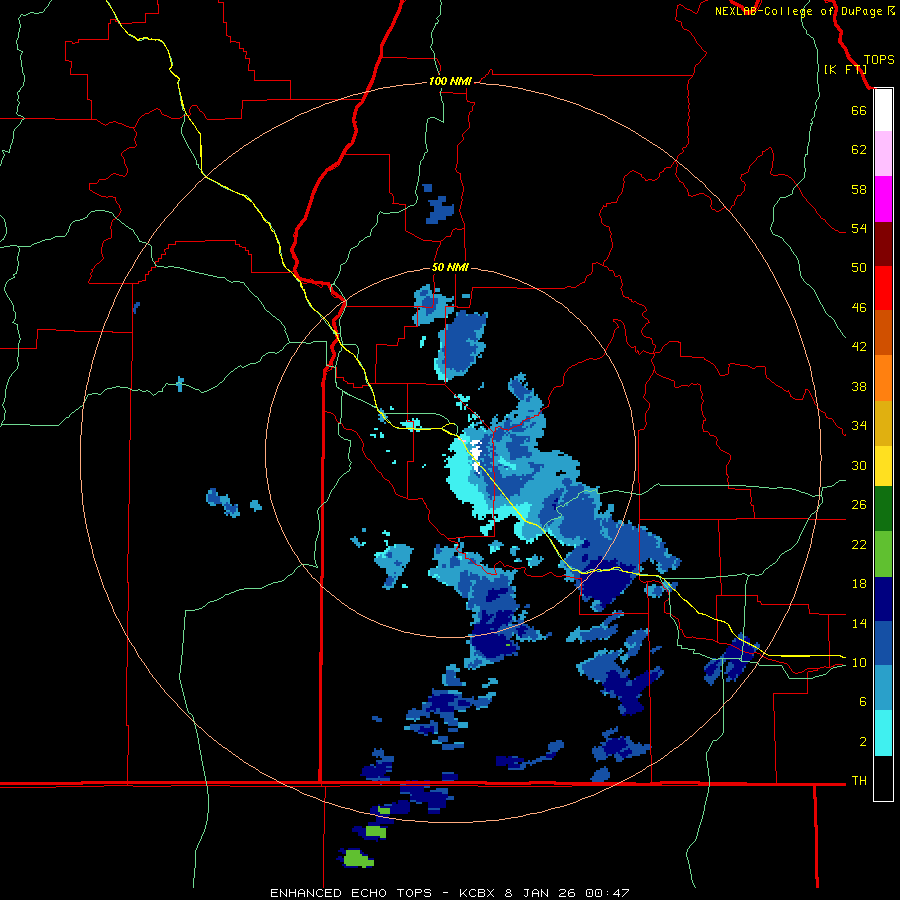Select the medium blue legend swatch
The height and width of the screenshot is (900, 900).
coord(883,643)
